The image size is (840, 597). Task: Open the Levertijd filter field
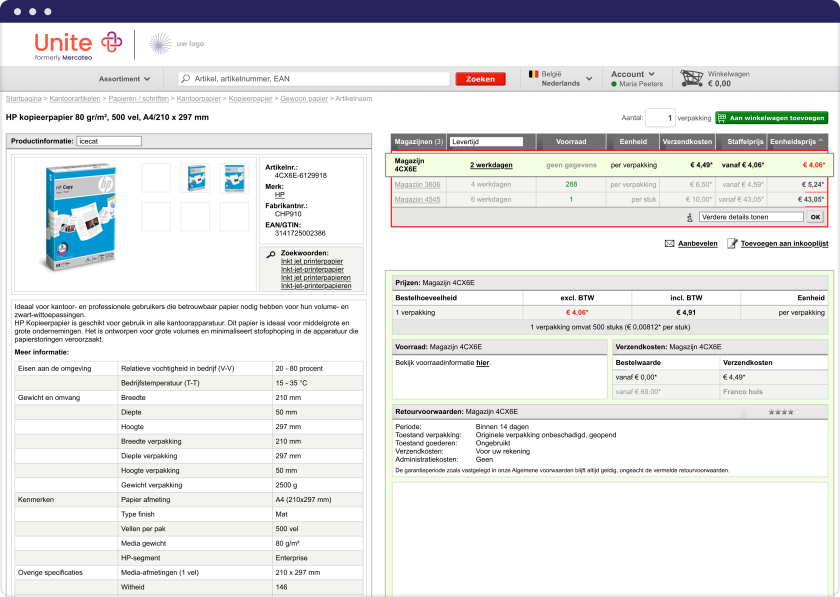coord(486,141)
